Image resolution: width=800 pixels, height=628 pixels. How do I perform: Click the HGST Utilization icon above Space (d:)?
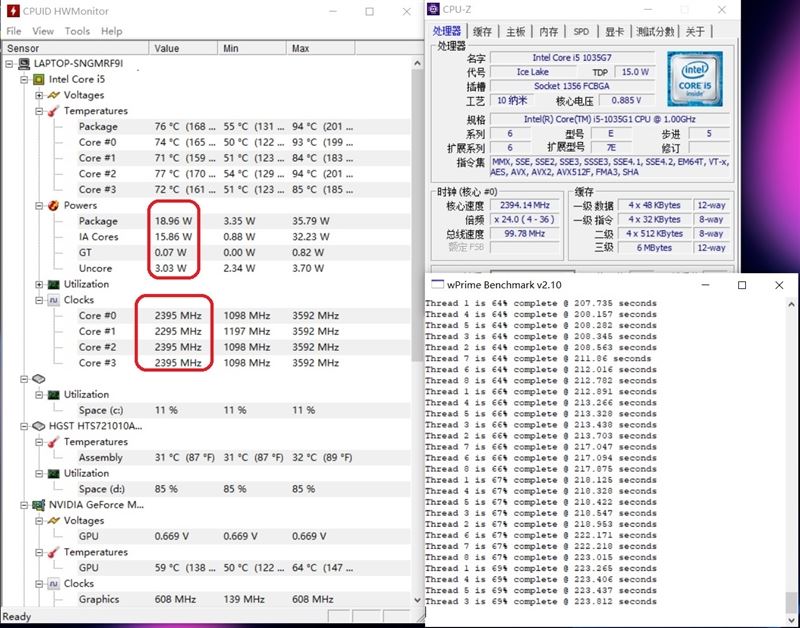point(54,474)
